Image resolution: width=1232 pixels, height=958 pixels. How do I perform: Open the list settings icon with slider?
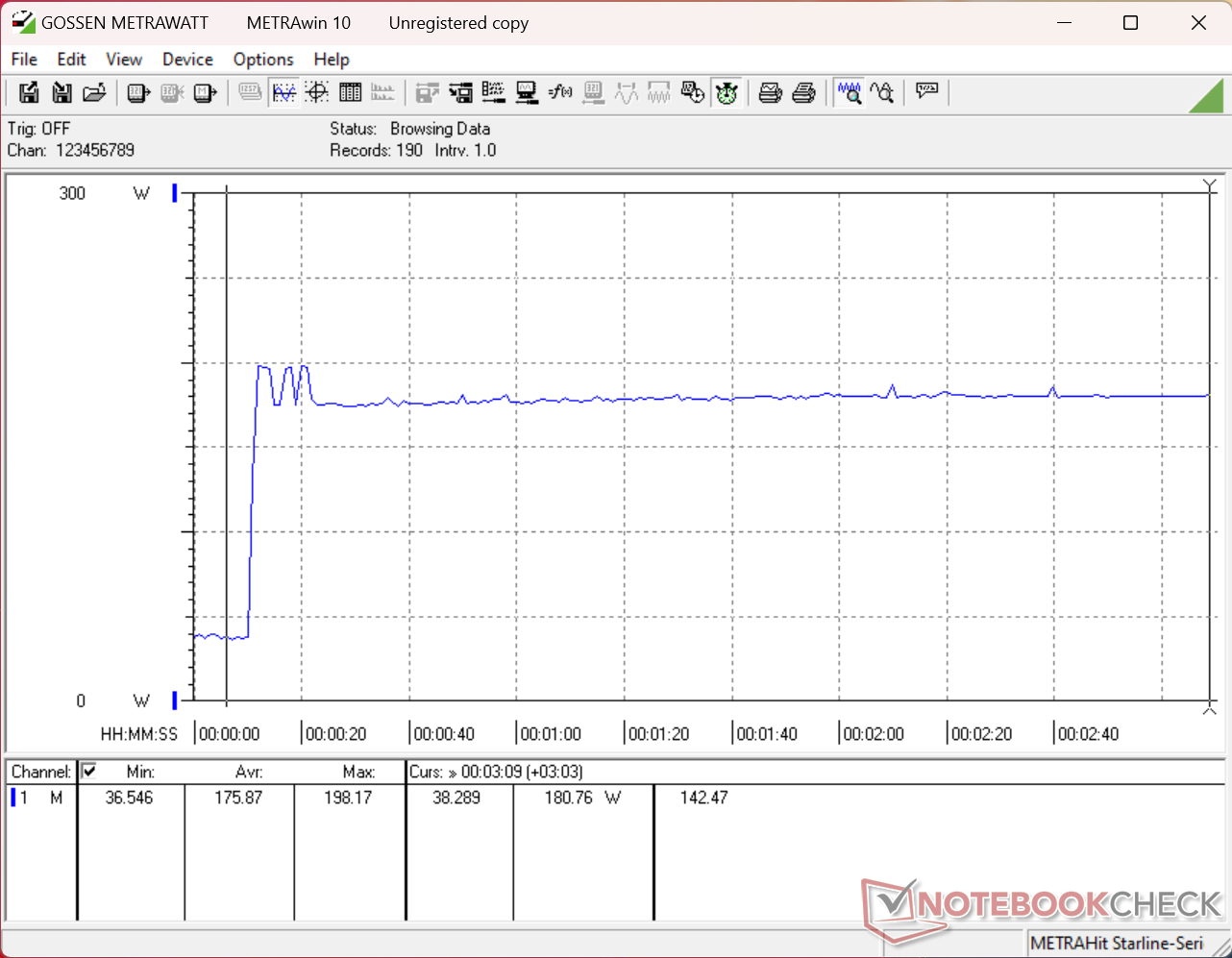click(x=494, y=92)
